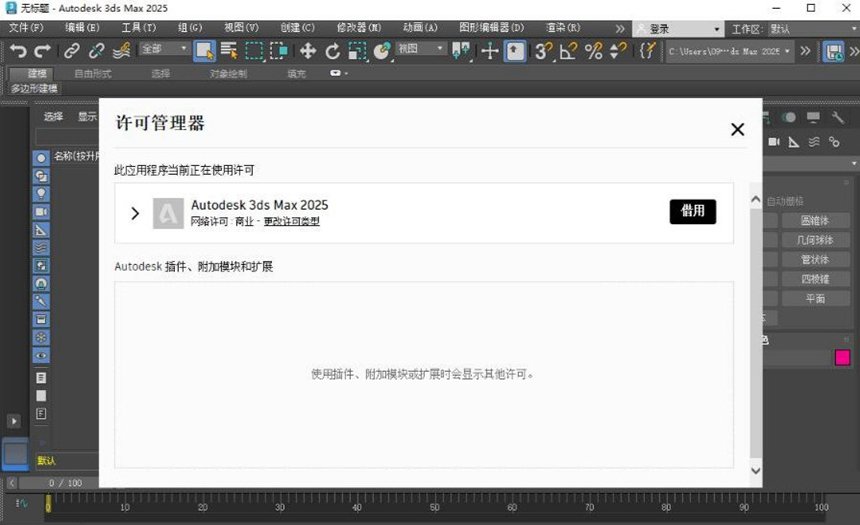Viewport: 860px width, 525px height.
Task: Click the 圆锥体 primitive button
Action: coord(815,221)
